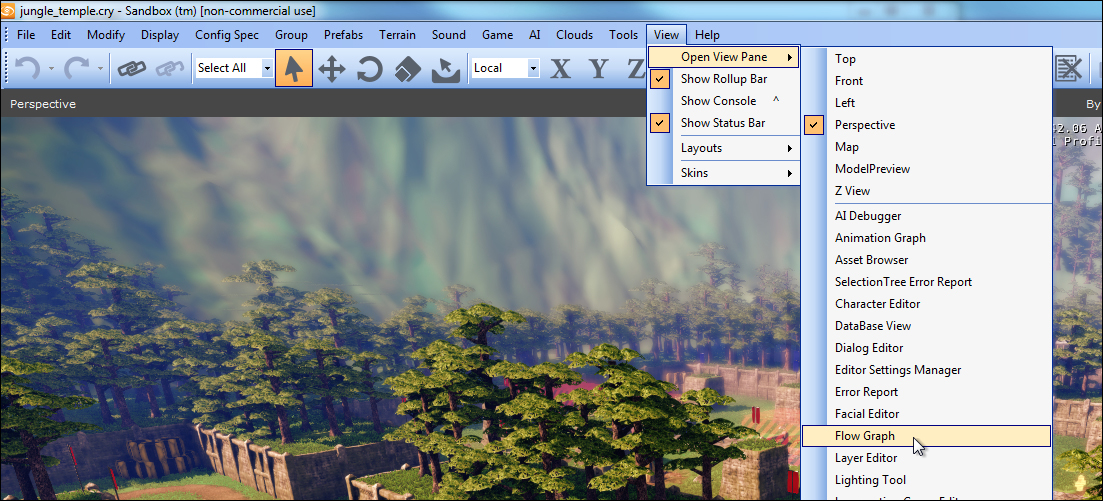Open the Undo history dropdown arrow
1103x501 pixels.
[x=51, y=68]
